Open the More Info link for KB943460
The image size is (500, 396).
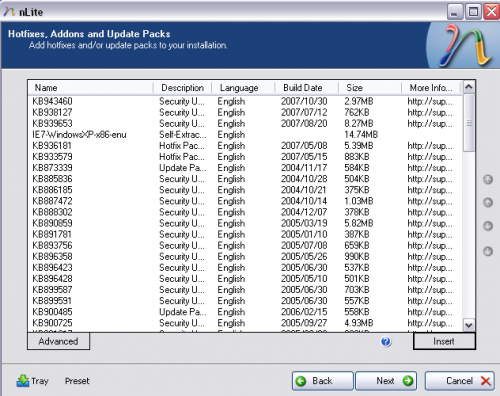click(430, 101)
